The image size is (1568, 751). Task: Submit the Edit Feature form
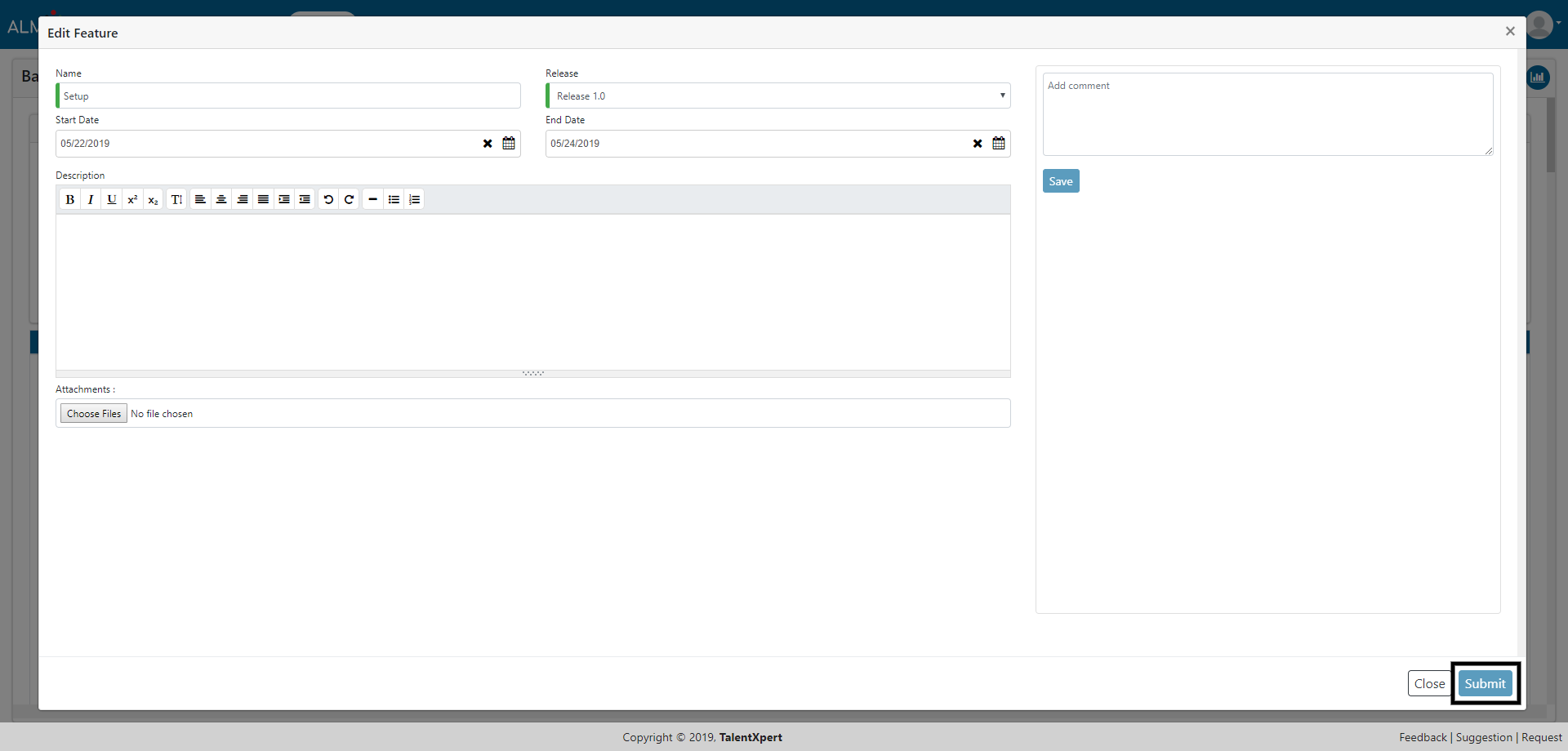click(1485, 683)
